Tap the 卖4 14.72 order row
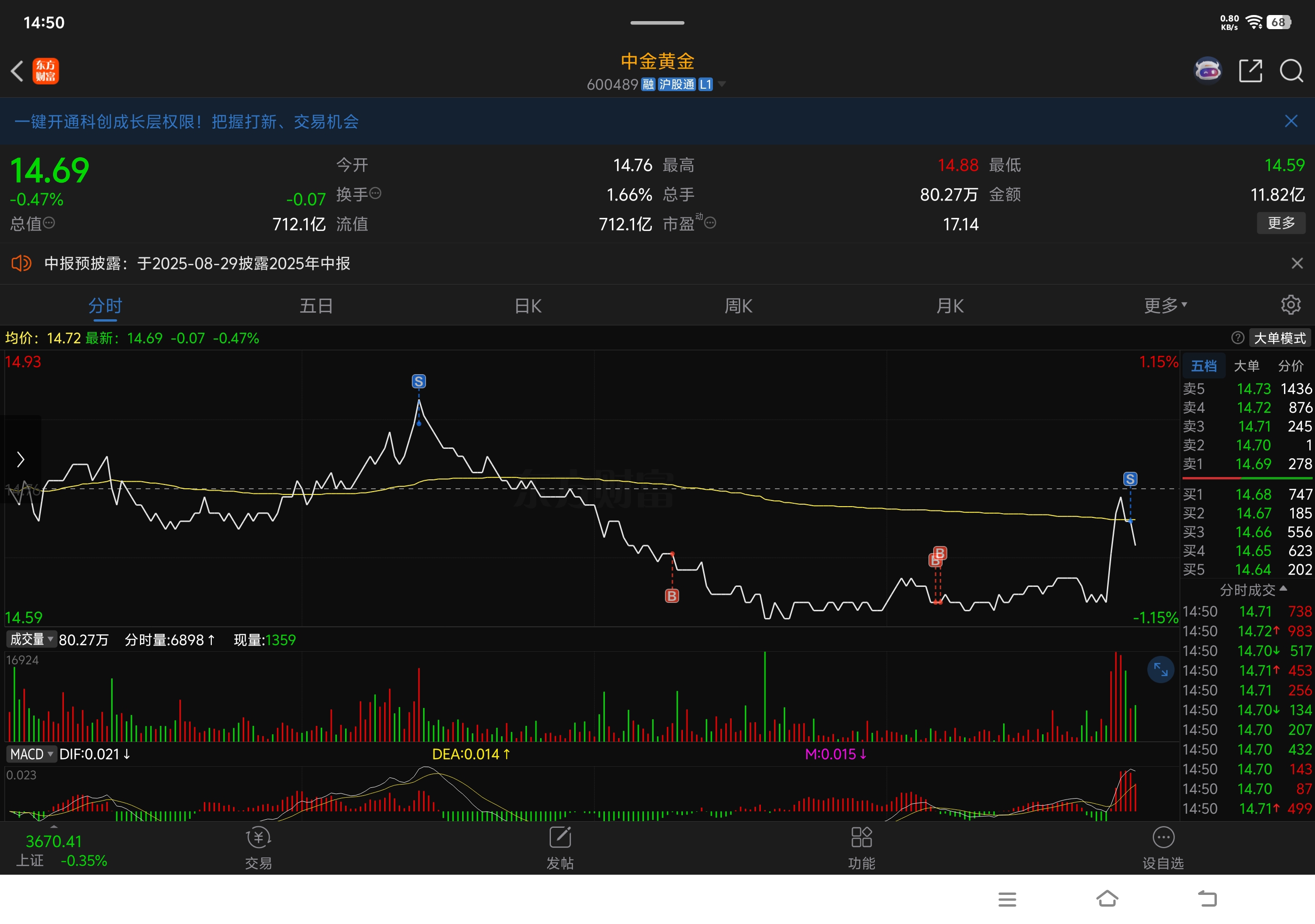The height and width of the screenshot is (924, 1315). [x=1247, y=408]
